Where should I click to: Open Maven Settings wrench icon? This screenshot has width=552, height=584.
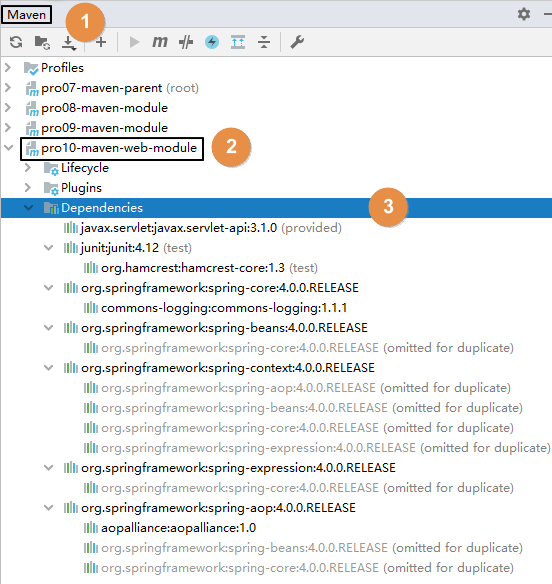tap(297, 42)
